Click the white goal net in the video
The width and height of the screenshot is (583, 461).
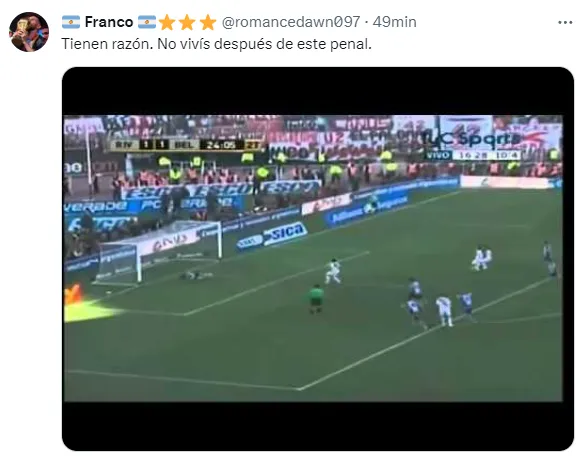coord(160,250)
